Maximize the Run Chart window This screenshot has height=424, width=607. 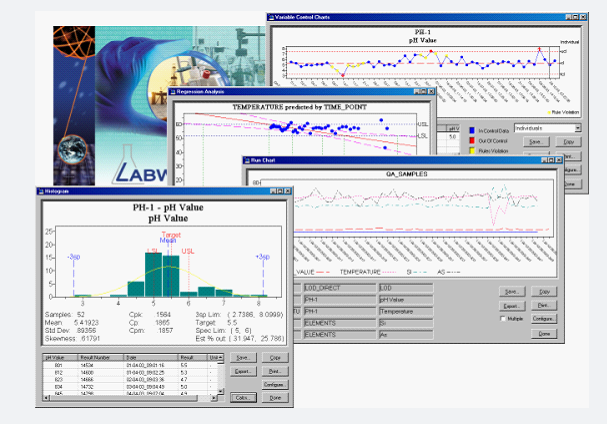click(x=551, y=160)
